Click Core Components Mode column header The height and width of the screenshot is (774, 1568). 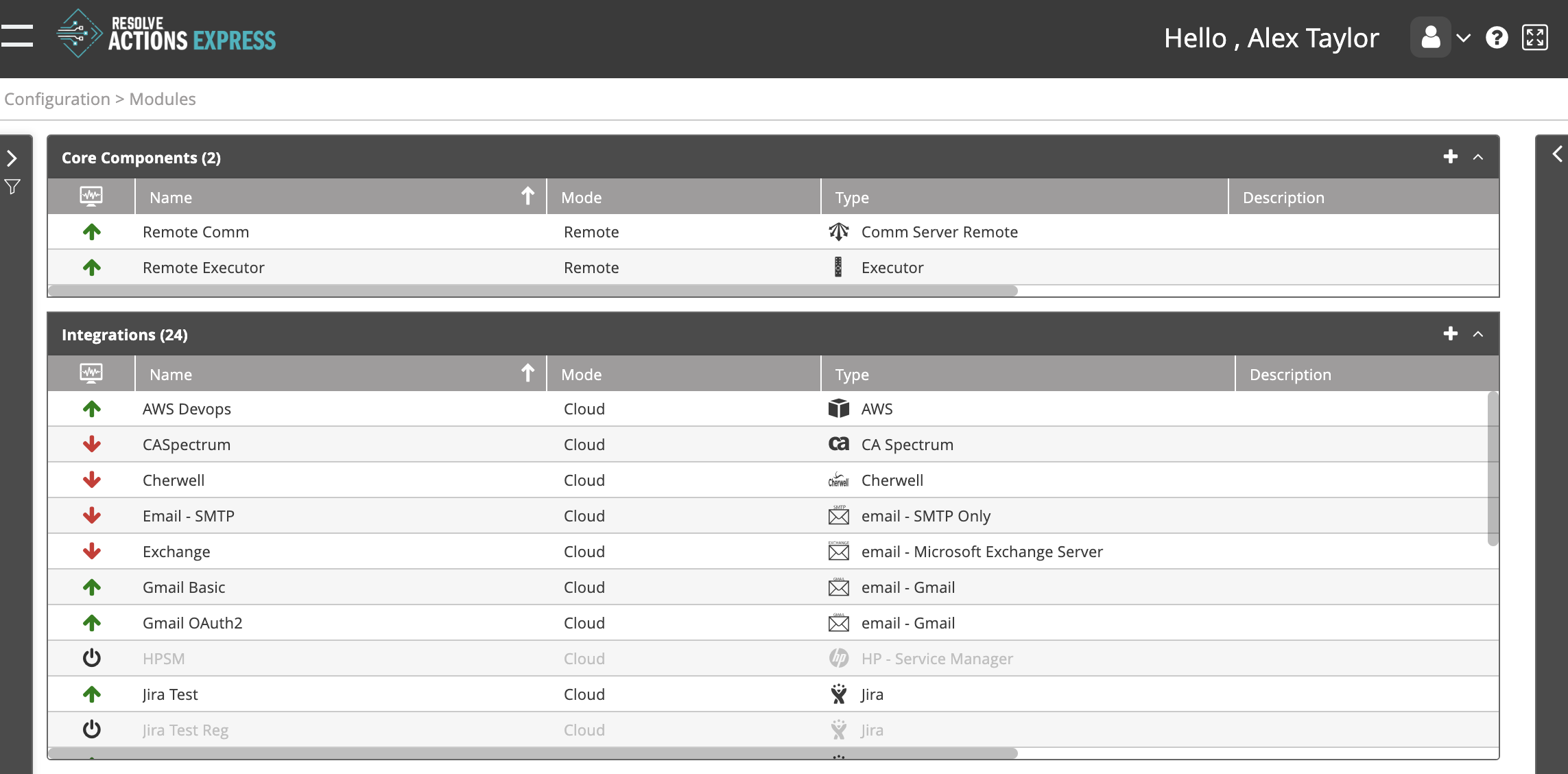684,197
